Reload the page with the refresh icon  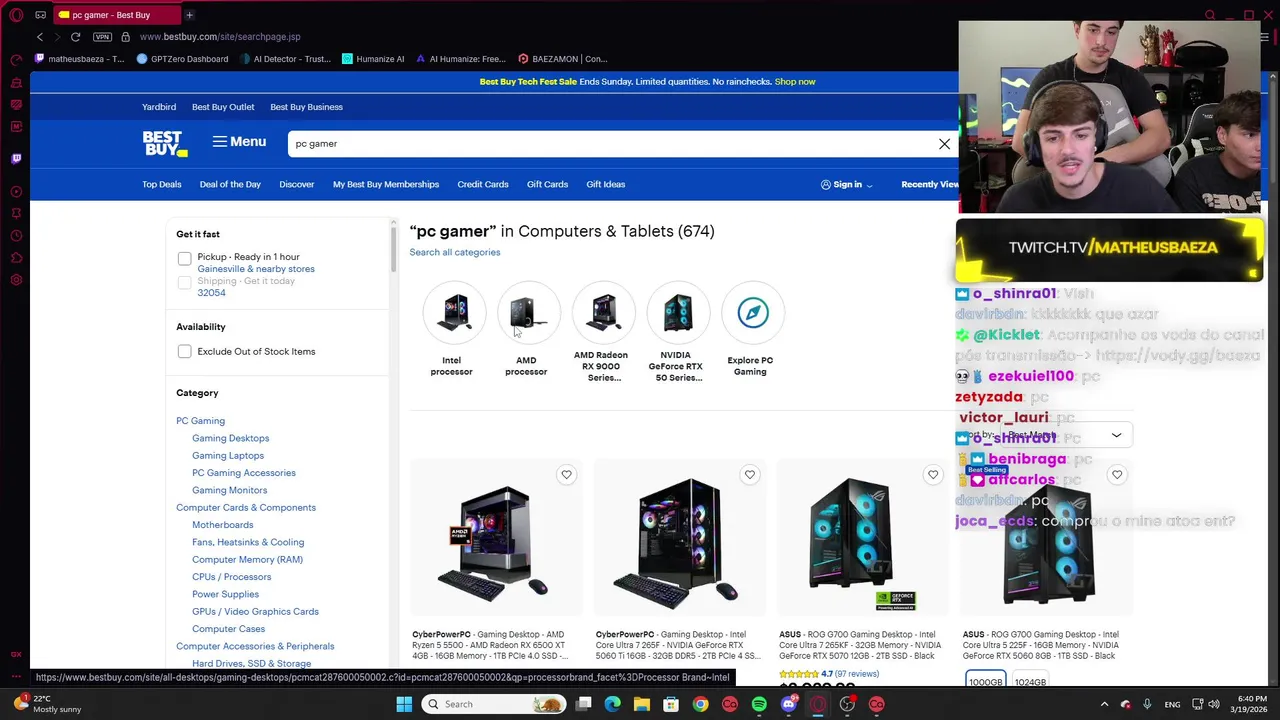point(75,37)
